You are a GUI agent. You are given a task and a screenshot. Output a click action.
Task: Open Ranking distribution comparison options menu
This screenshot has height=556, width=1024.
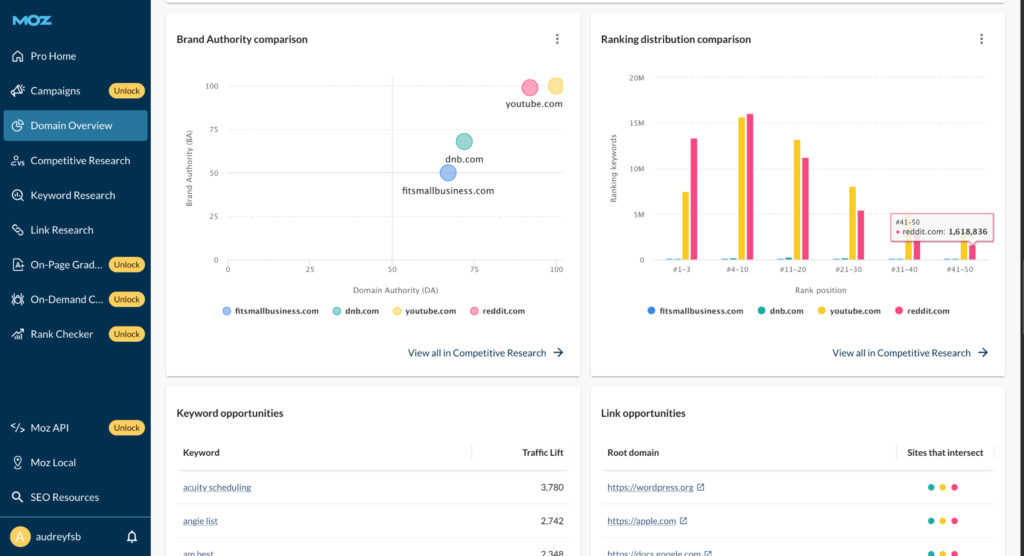981,39
